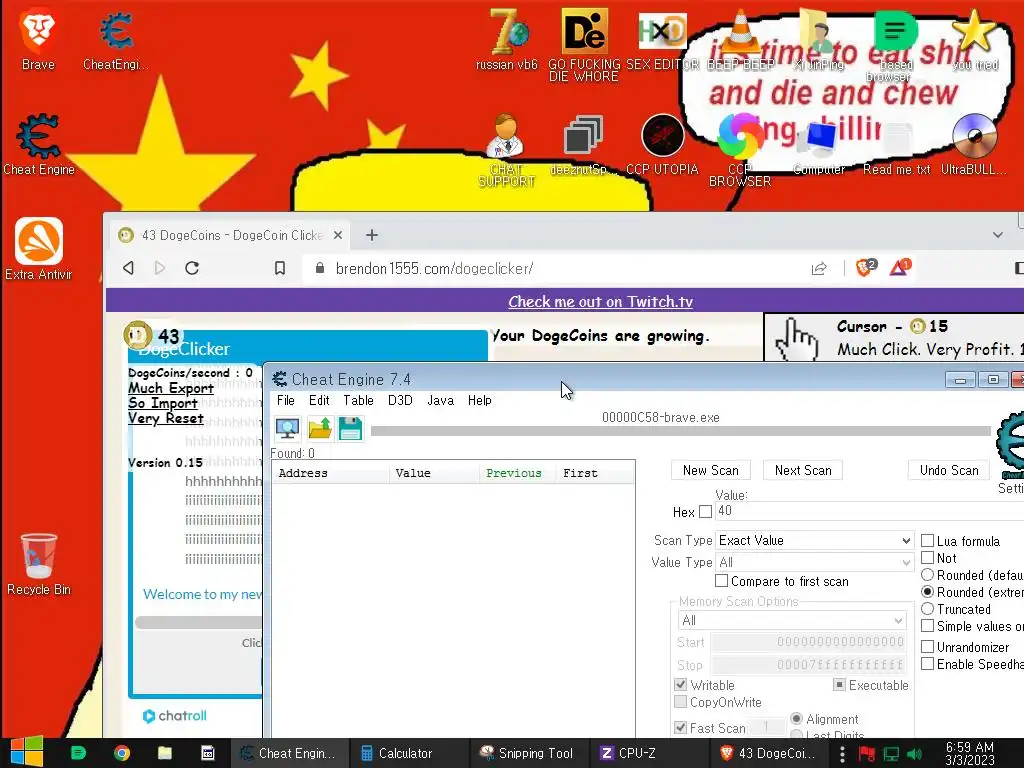Click the Much Export link
The height and width of the screenshot is (768, 1024).
(170, 388)
